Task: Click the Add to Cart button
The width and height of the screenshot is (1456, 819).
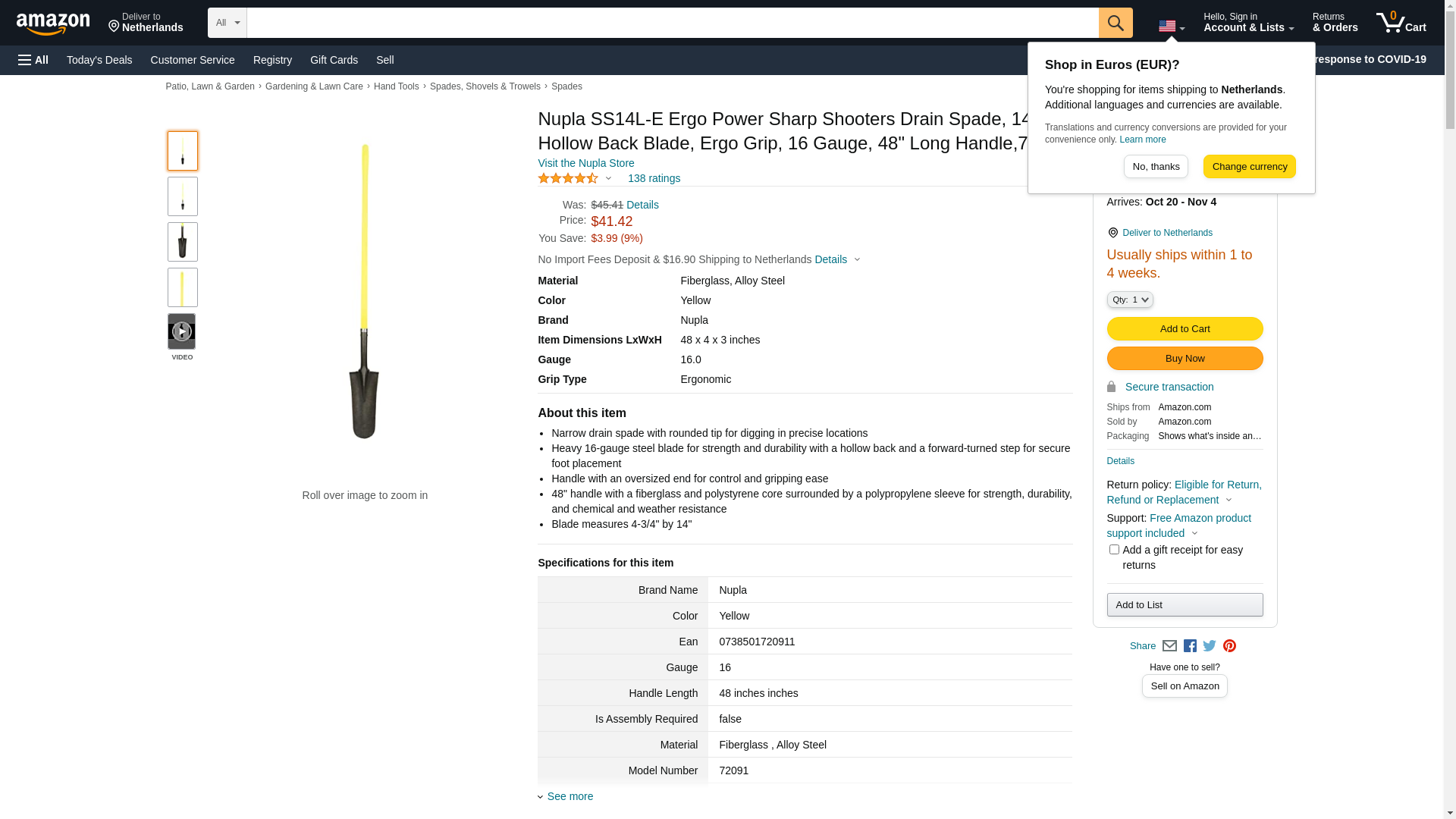Action: [1185, 329]
